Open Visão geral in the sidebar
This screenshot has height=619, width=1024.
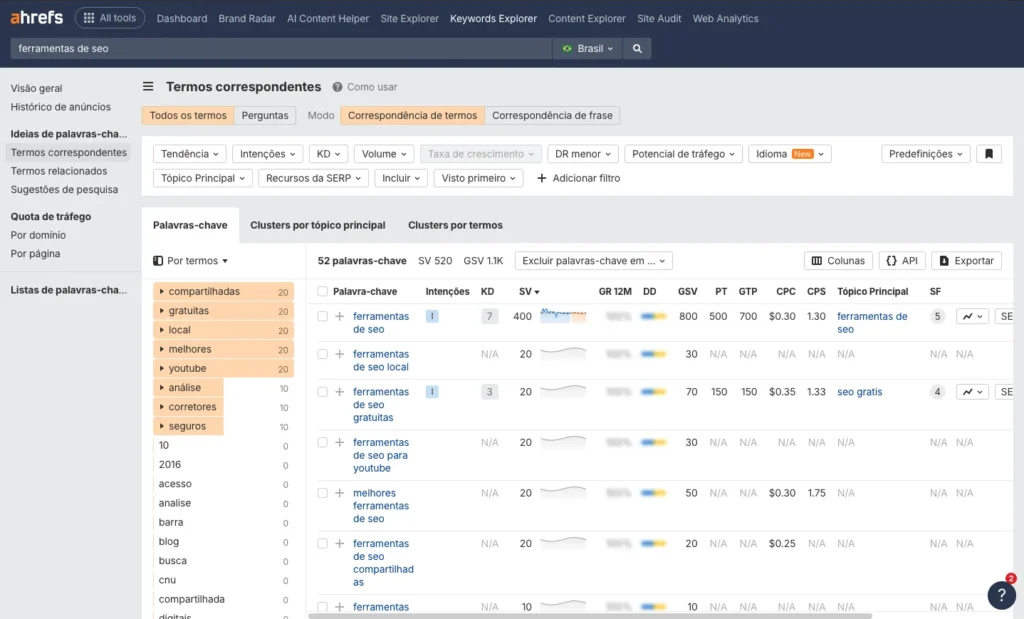point(37,88)
